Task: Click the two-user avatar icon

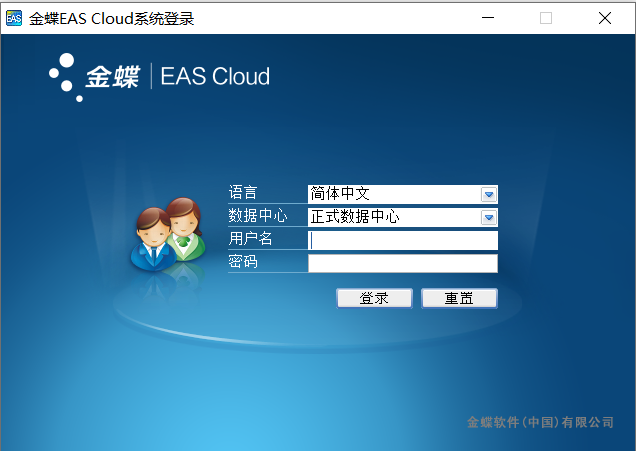Action: [x=168, y=234]
